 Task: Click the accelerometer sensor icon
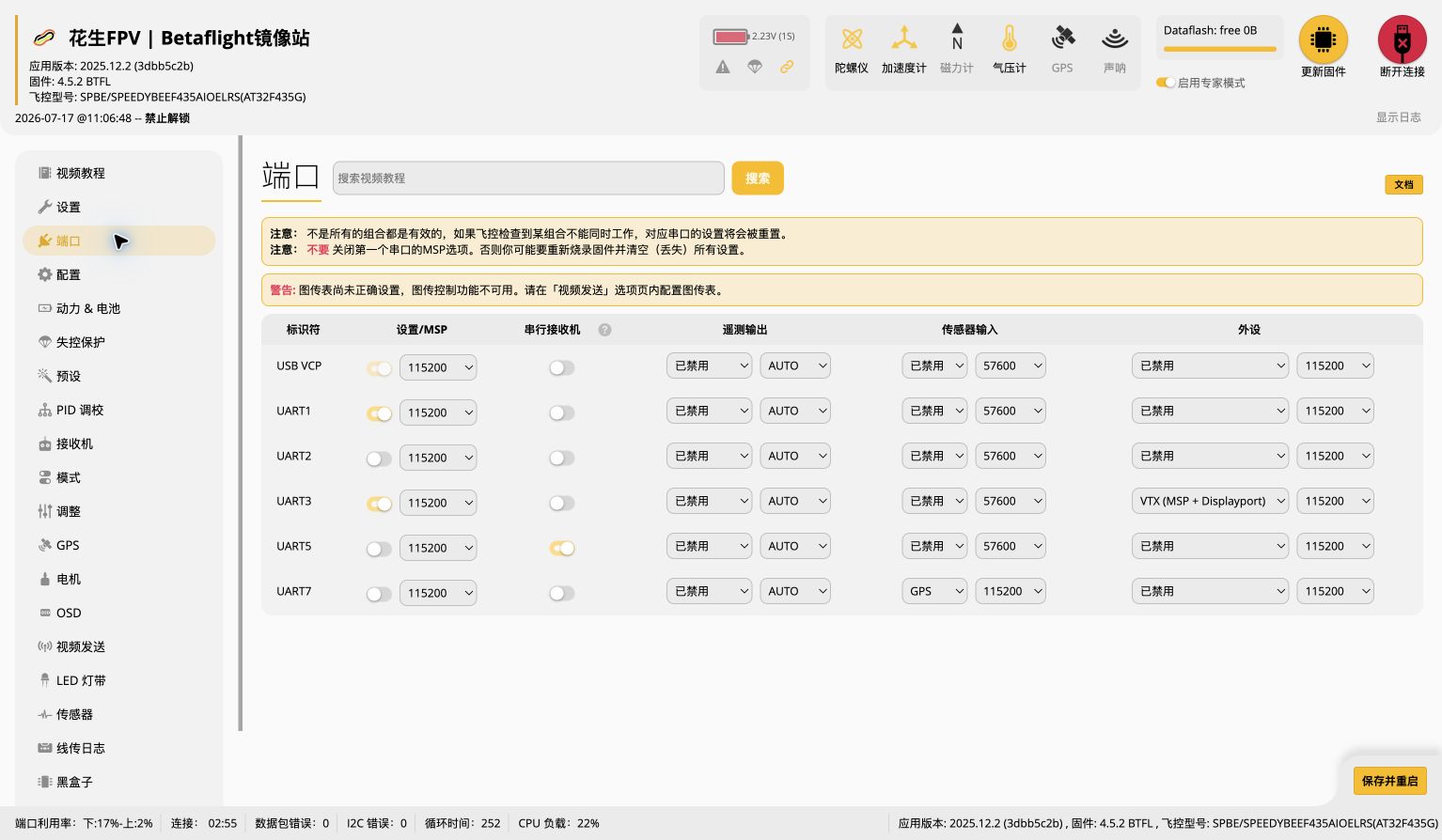click(x=903, y=39)
